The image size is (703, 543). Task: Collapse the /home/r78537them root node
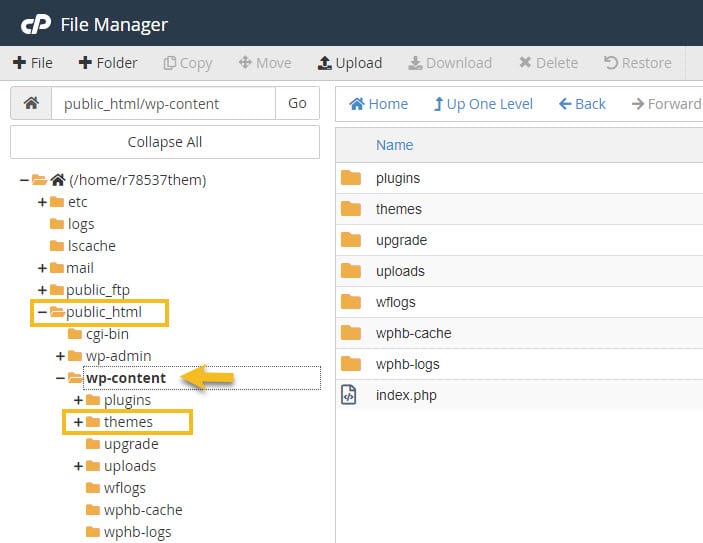24,180
